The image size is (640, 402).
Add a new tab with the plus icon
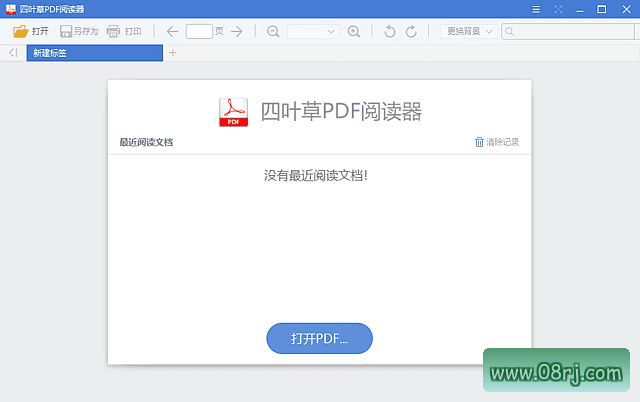click(173, 53)
